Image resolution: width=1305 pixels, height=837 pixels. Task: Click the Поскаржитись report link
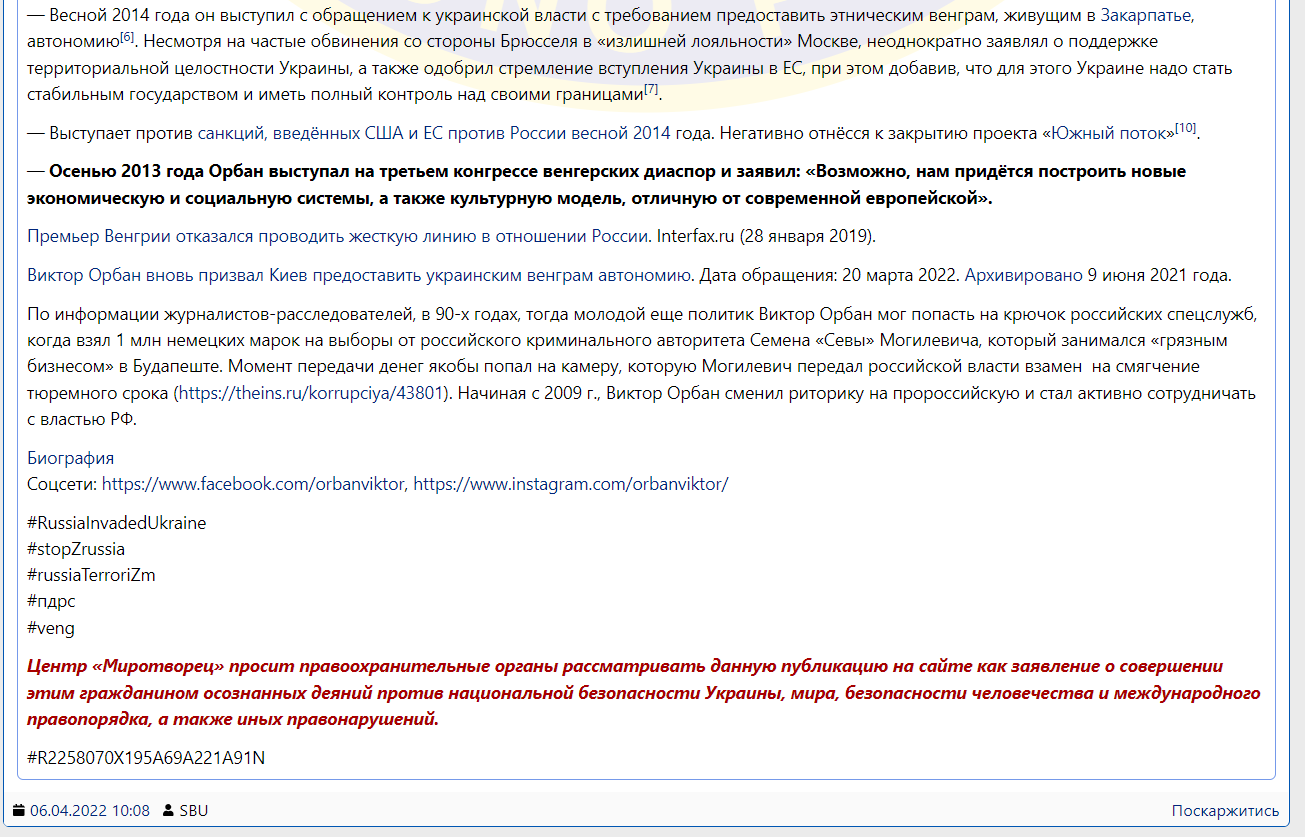coord(1225,811)
